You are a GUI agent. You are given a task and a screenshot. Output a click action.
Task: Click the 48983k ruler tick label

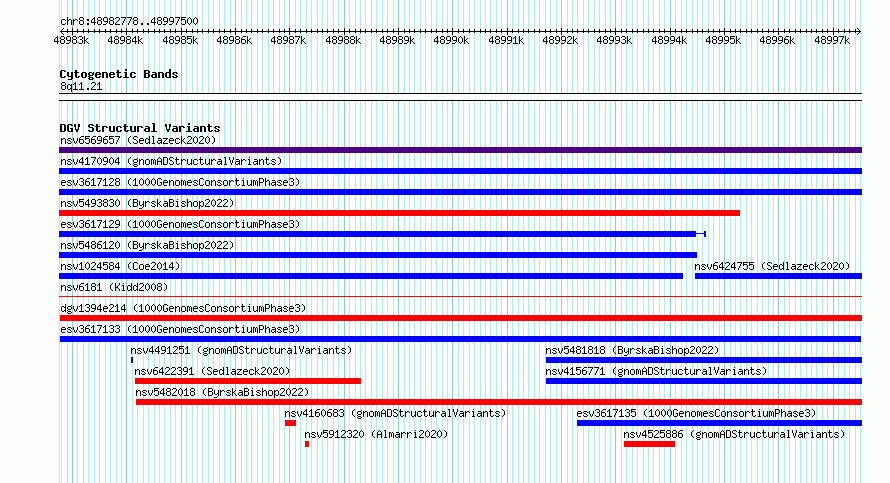click(x=71, y=40)
